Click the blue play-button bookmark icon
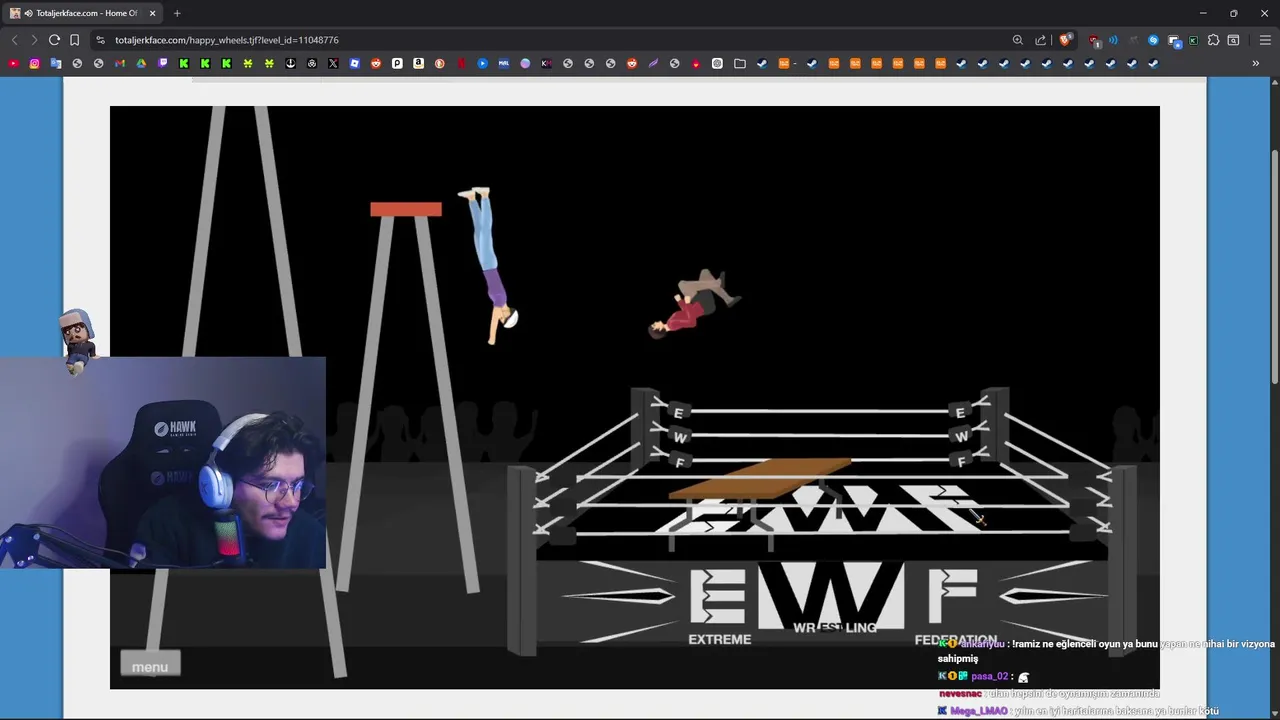 [x=482, y=63]
